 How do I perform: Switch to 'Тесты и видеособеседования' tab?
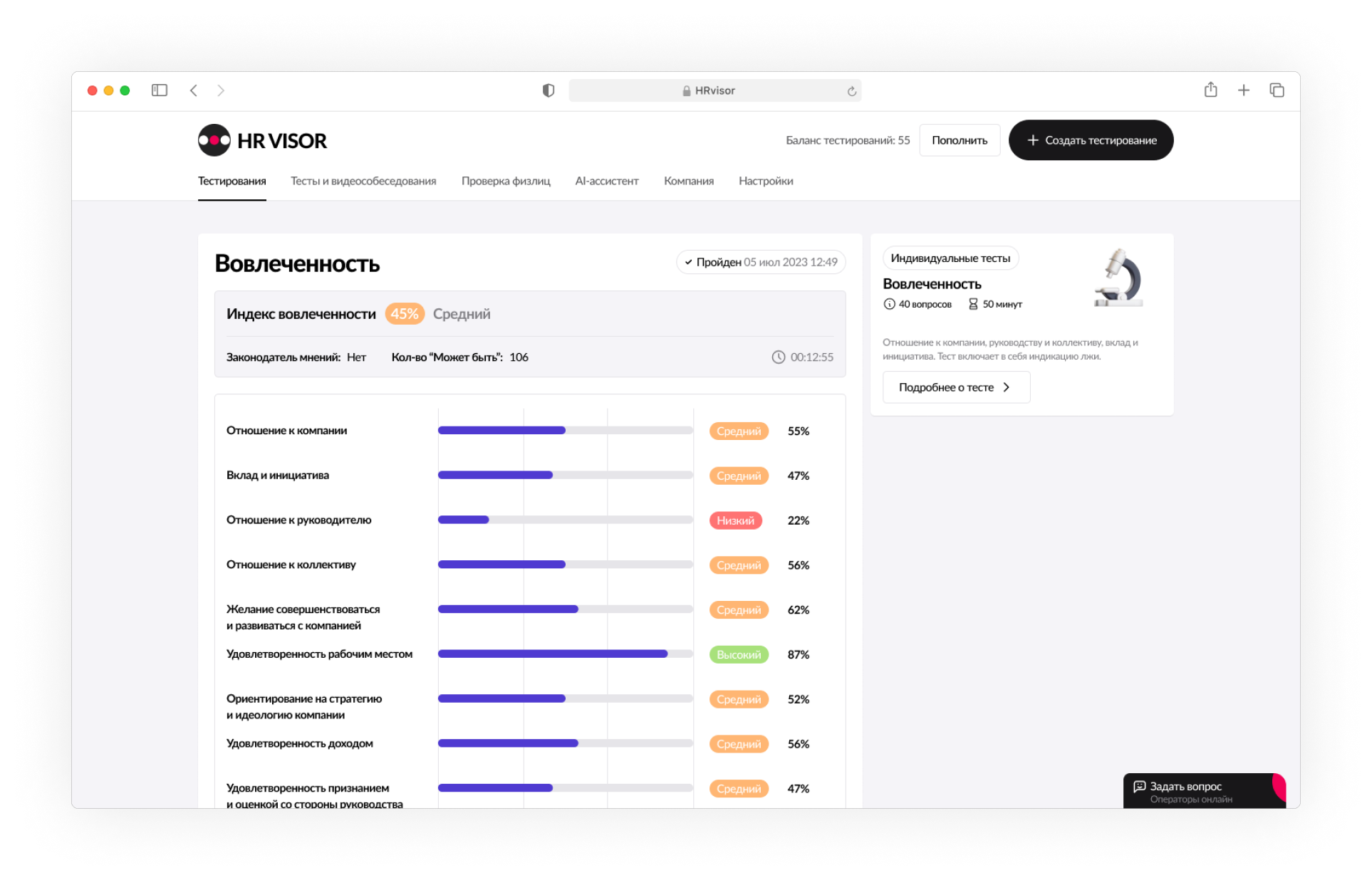(363, 181)
